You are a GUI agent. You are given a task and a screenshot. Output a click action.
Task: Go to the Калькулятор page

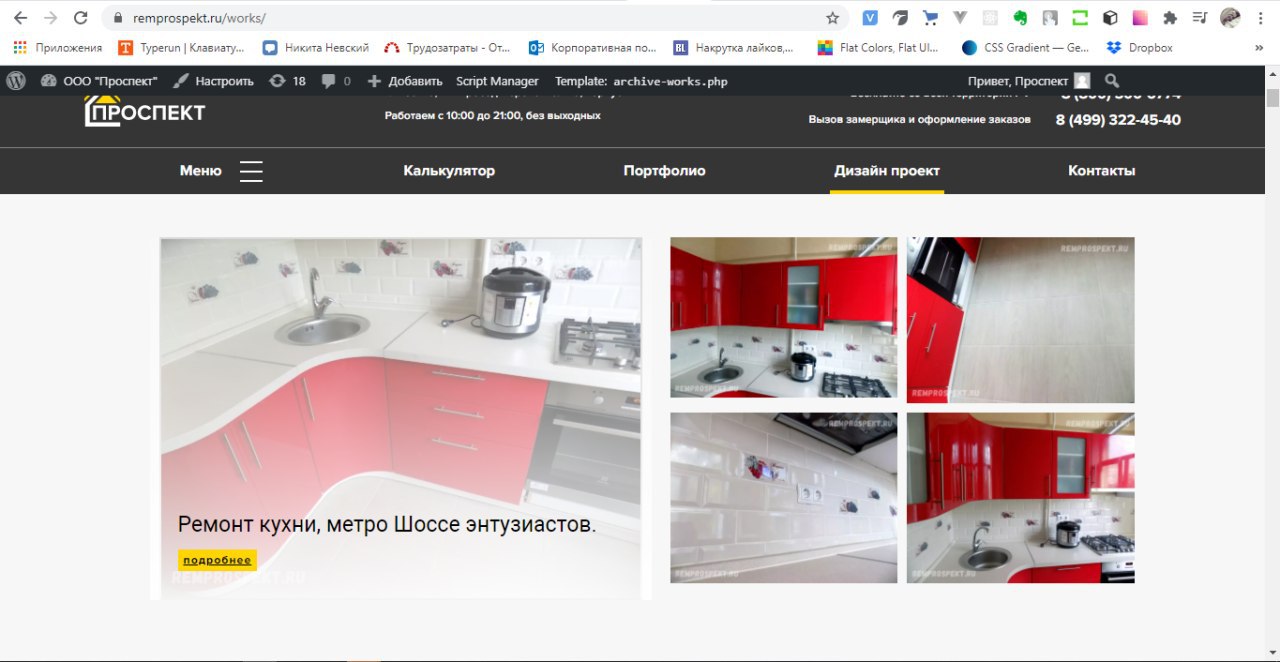pyautogui.click(x=449, y=171)
